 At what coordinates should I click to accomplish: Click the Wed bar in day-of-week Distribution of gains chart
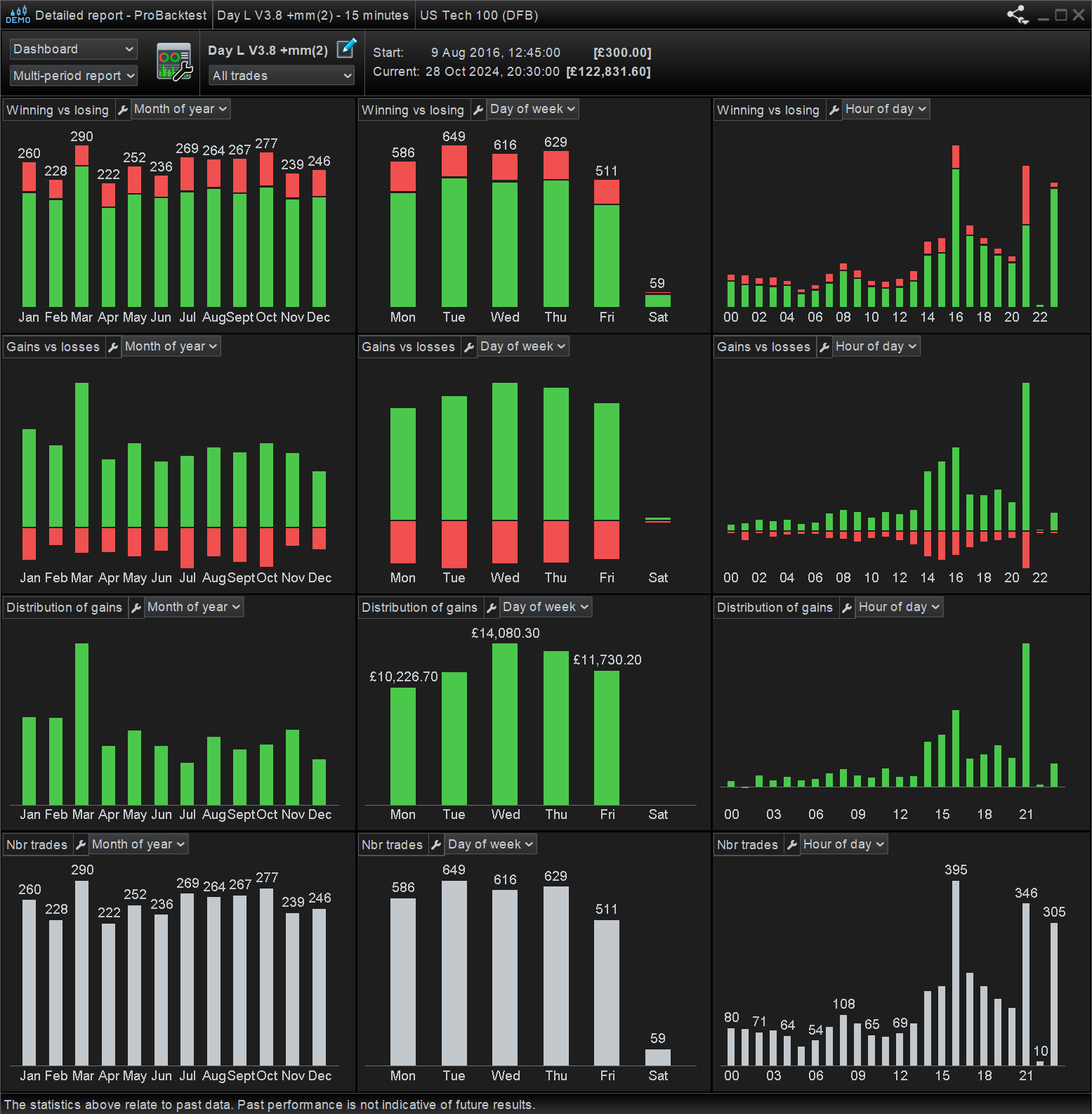tap(505, 724)
